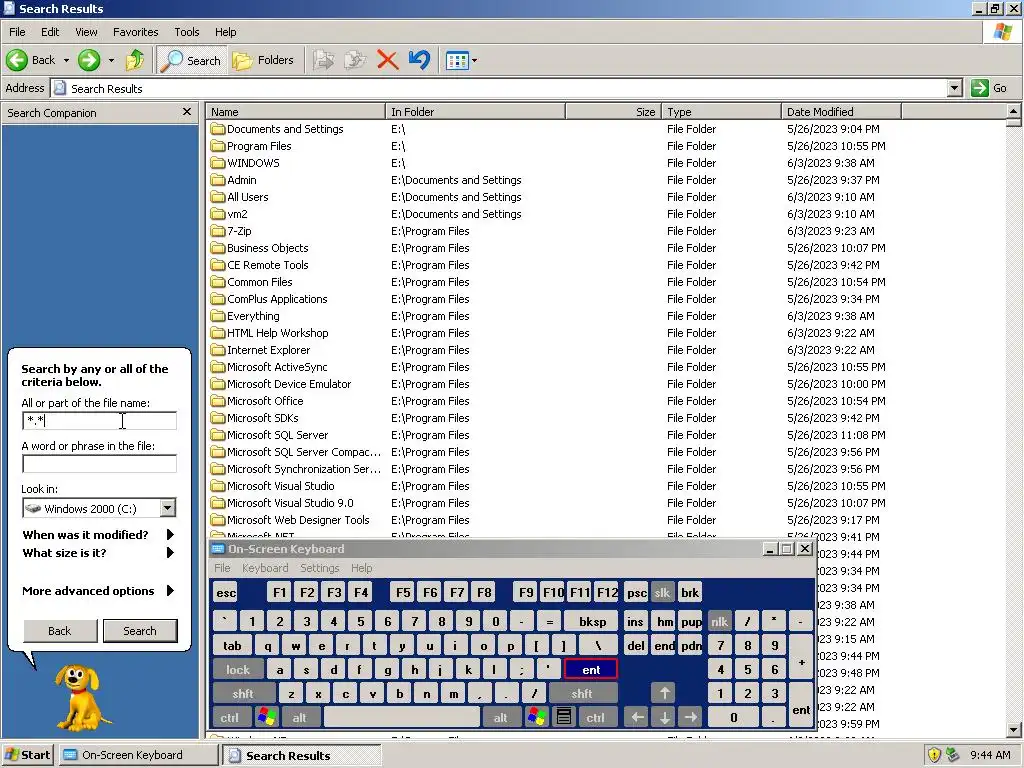Open the Back history dropdown arrow

[66, 61]
